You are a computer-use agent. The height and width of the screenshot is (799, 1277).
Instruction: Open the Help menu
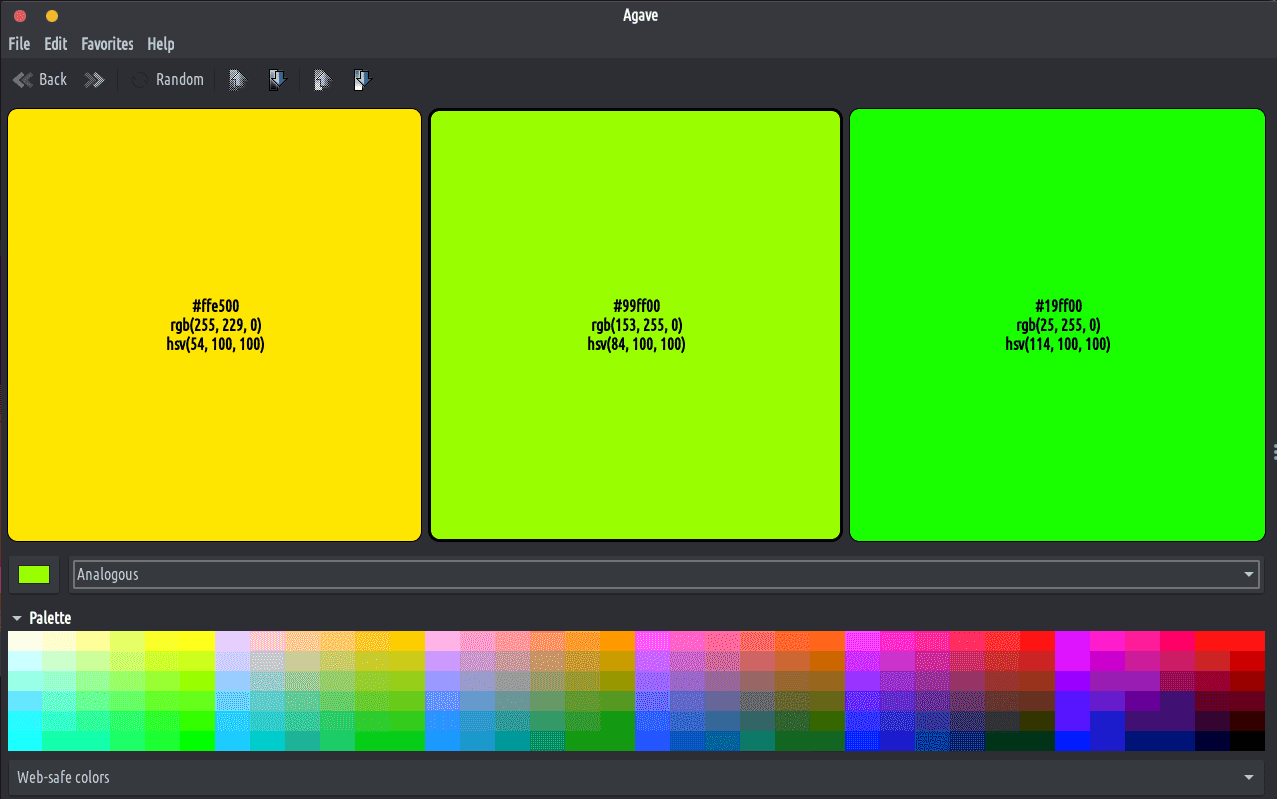tap(161, 44)
